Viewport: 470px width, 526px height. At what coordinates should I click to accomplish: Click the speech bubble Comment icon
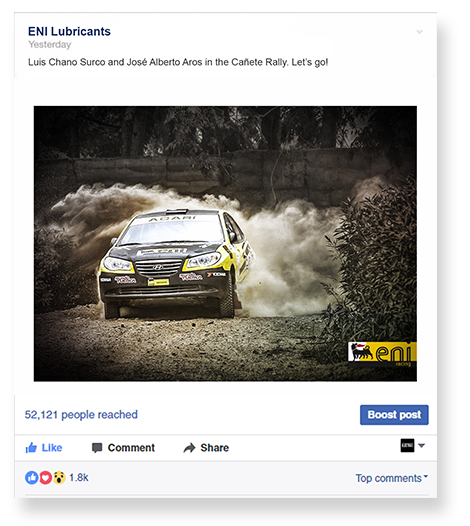click(97, 448)
